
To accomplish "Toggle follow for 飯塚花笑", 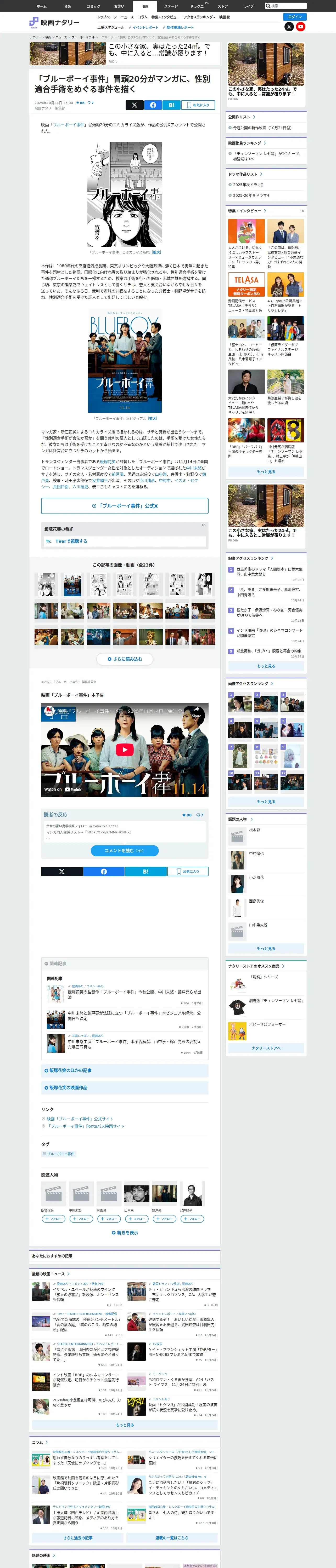I will (x=53, y=1219).
